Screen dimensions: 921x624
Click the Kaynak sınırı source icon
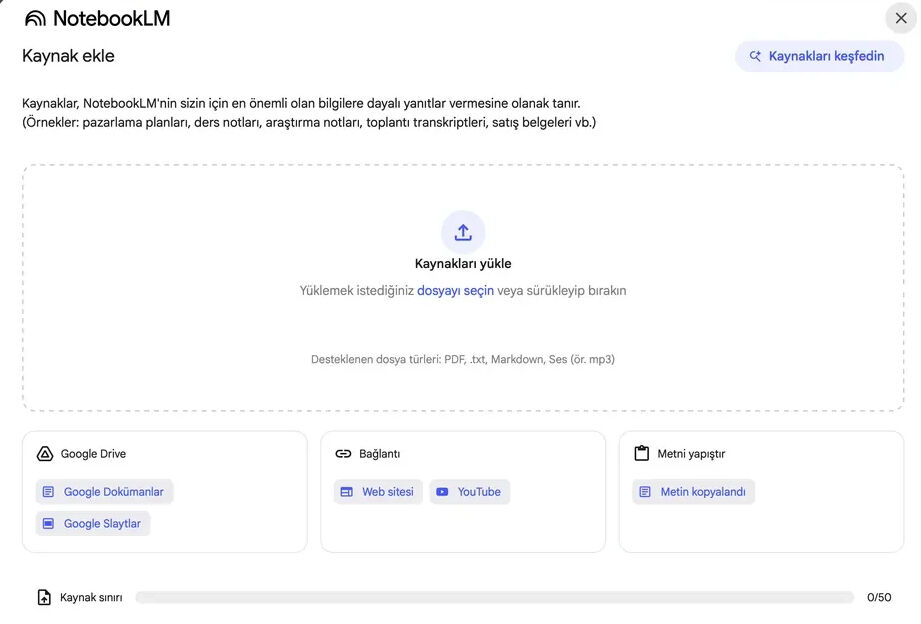pyautogui.click(x=43, y=596)
